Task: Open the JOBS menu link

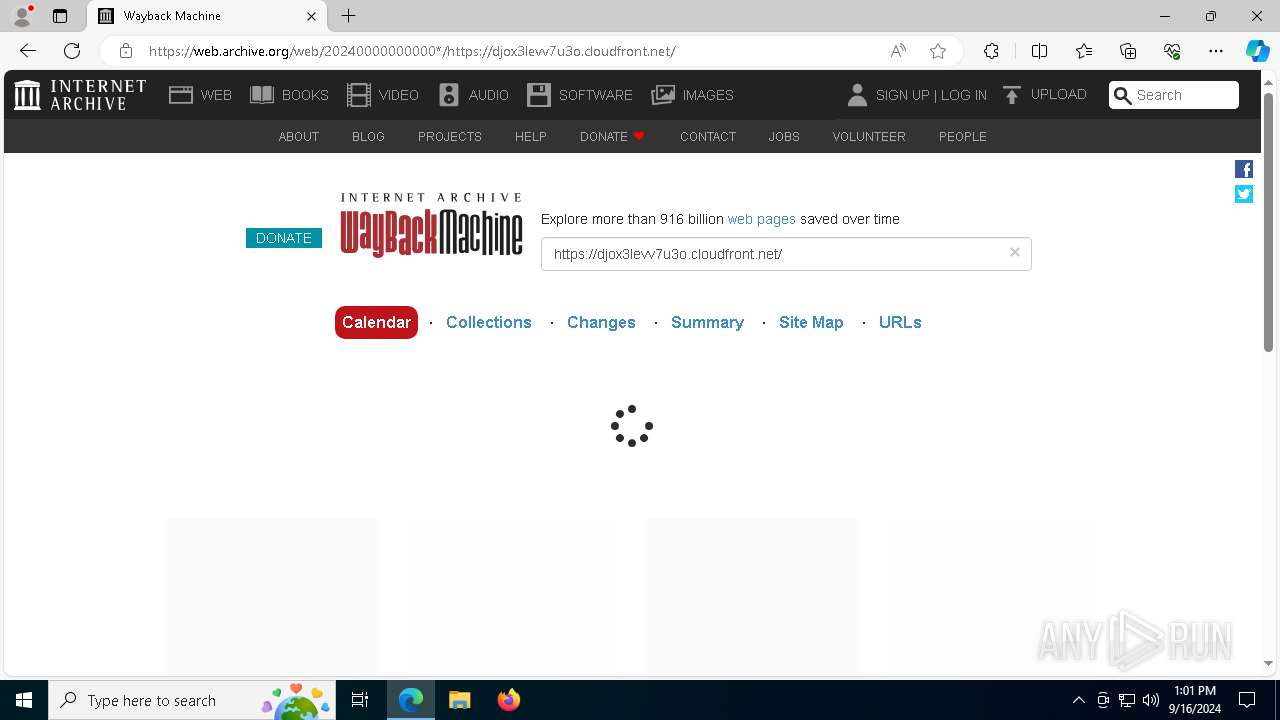Action: tap(784, 136)
